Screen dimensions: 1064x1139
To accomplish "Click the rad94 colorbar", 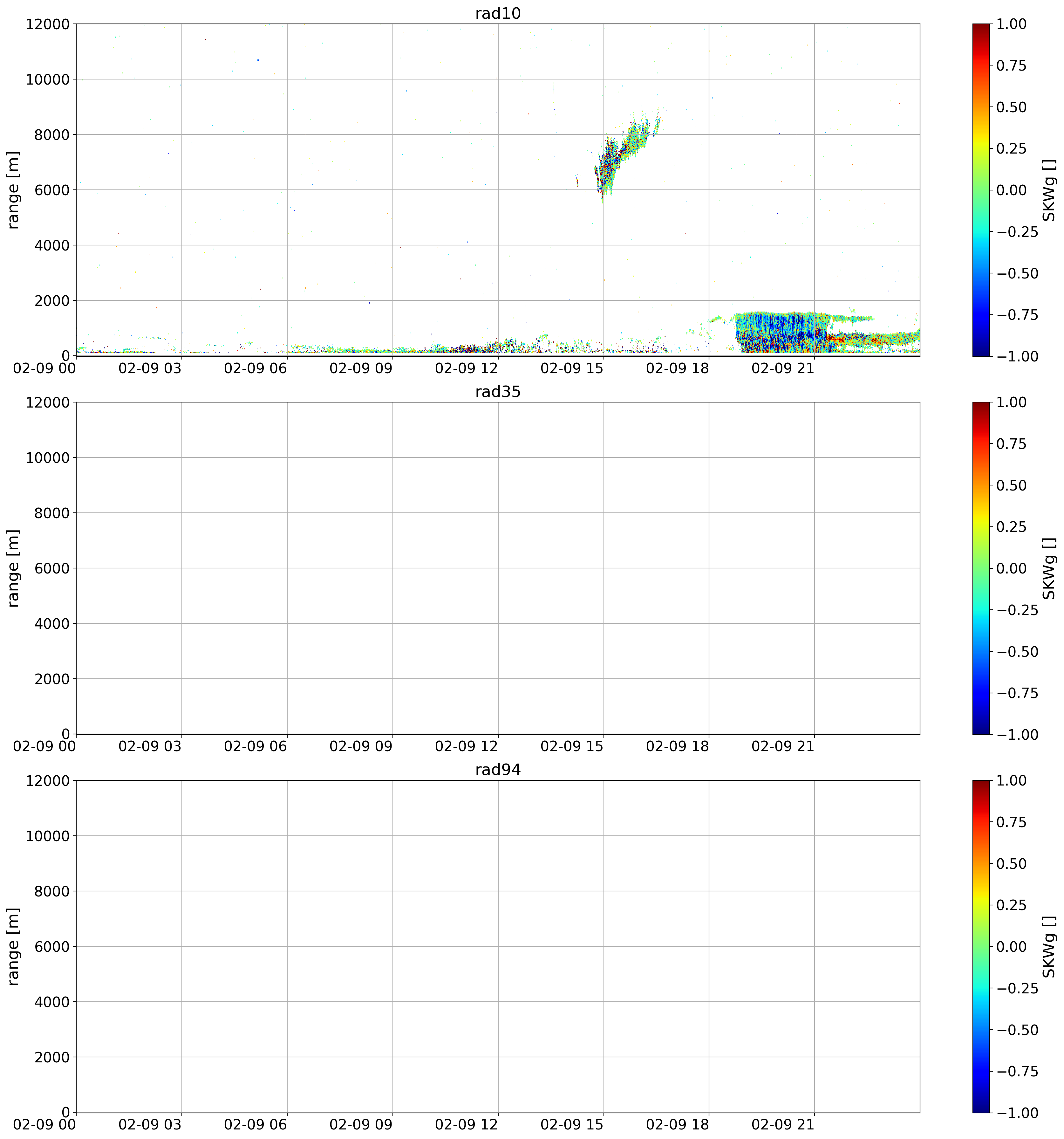I will pos(981,946).
